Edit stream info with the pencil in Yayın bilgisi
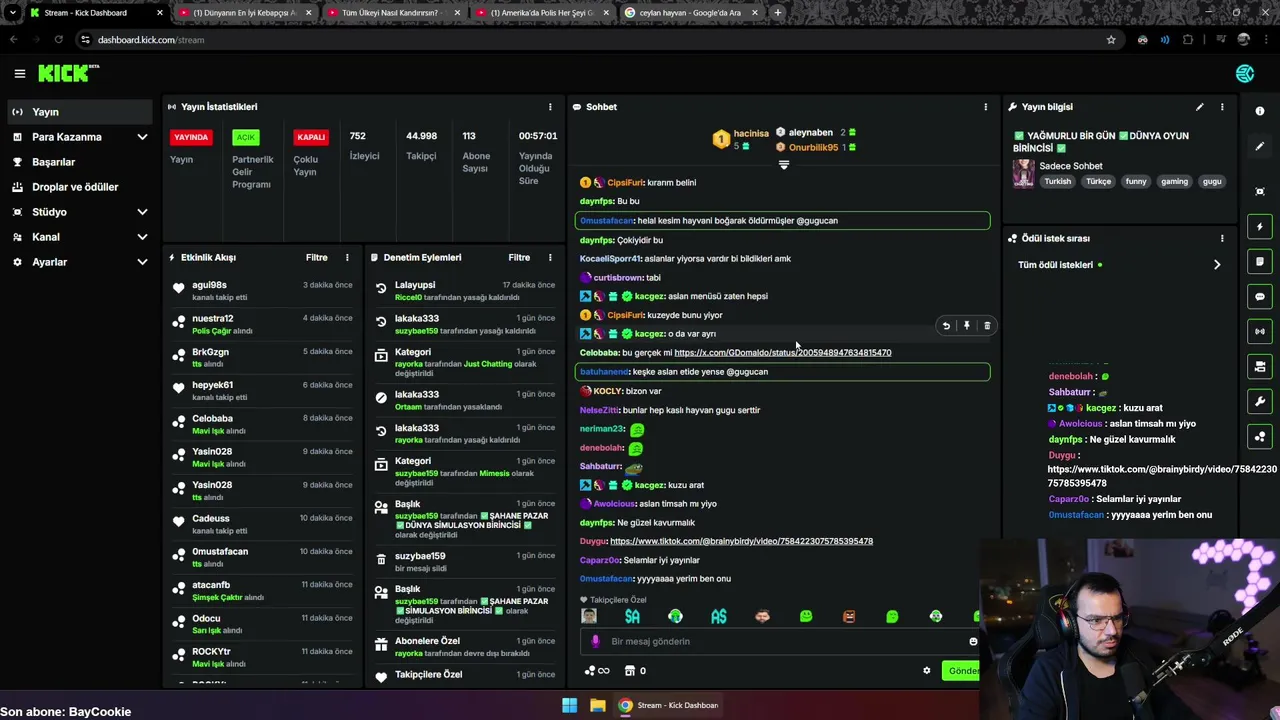Image resolution: width=1280 pixels, height=720 pixels. (1200, 107)
